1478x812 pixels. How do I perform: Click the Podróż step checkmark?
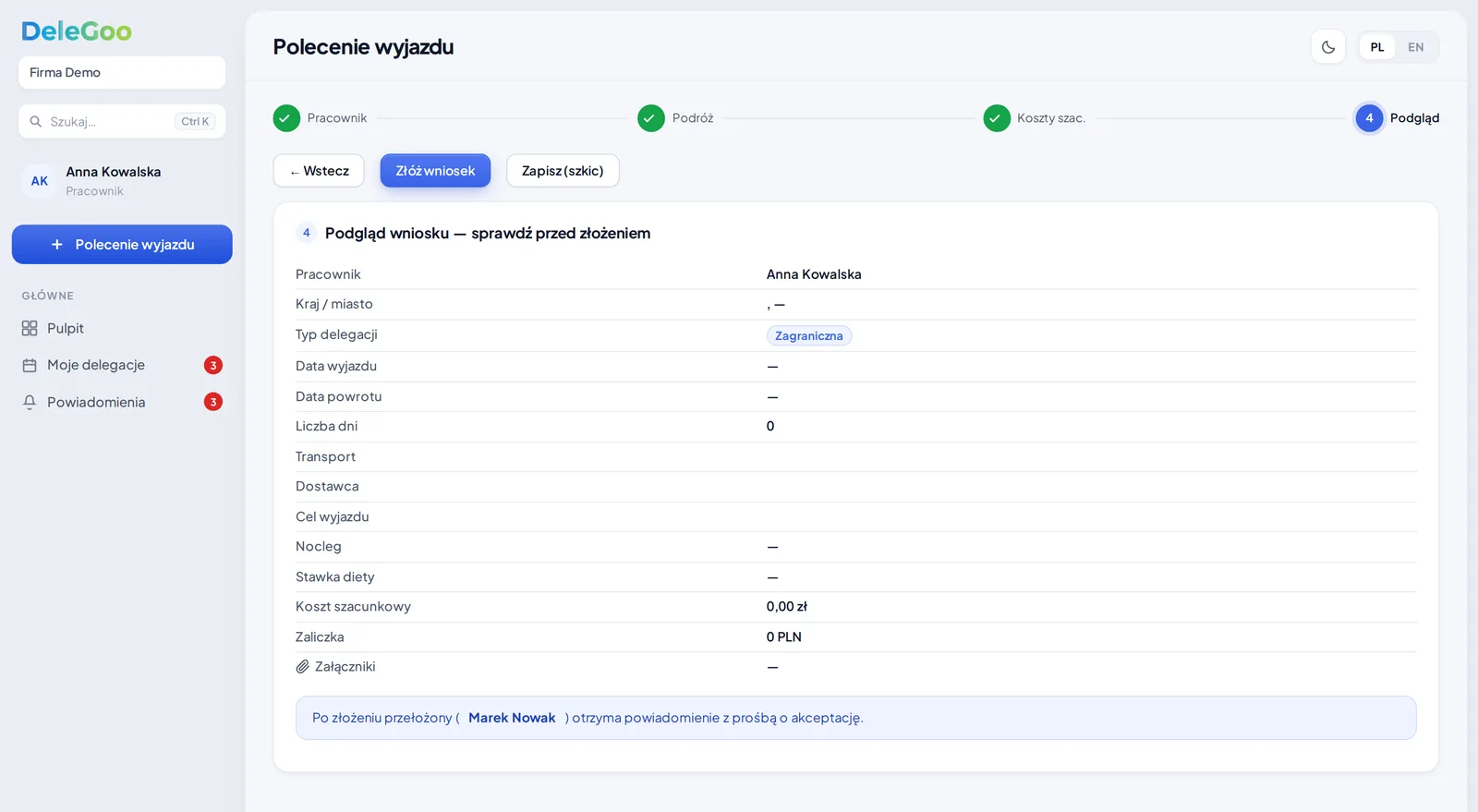click(x=651, y=118)
